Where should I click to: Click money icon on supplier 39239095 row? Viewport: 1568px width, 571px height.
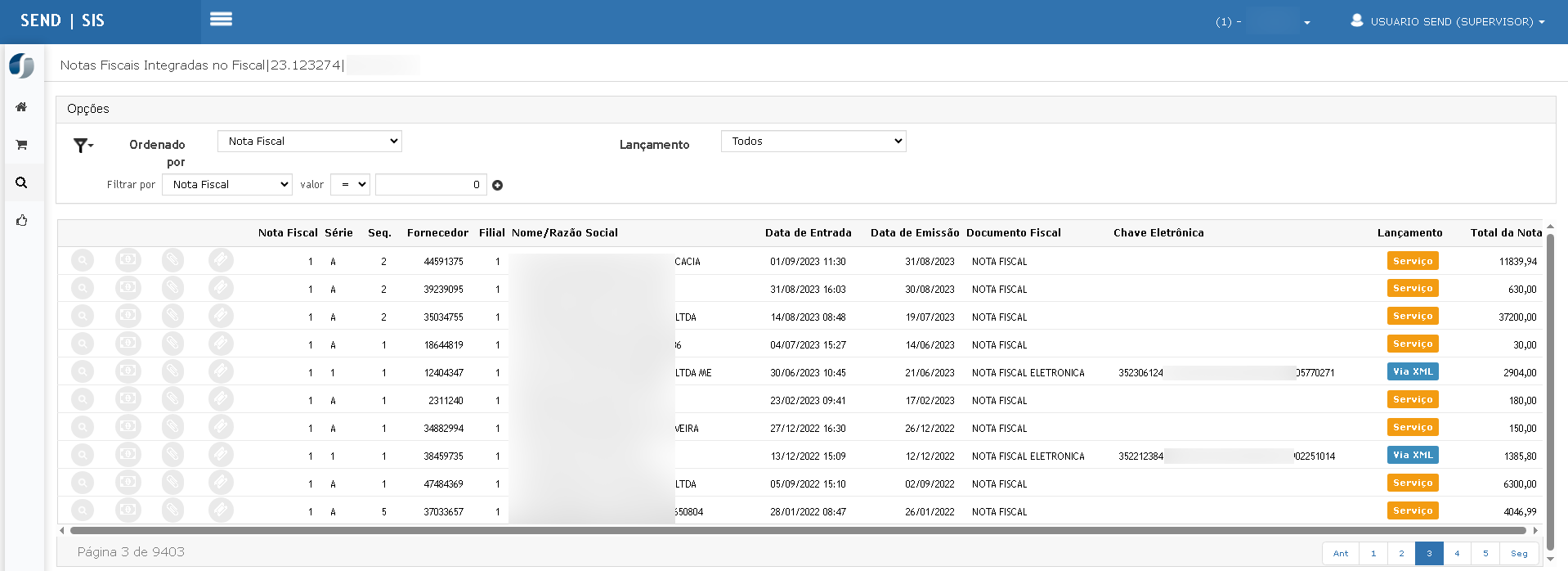128,288
